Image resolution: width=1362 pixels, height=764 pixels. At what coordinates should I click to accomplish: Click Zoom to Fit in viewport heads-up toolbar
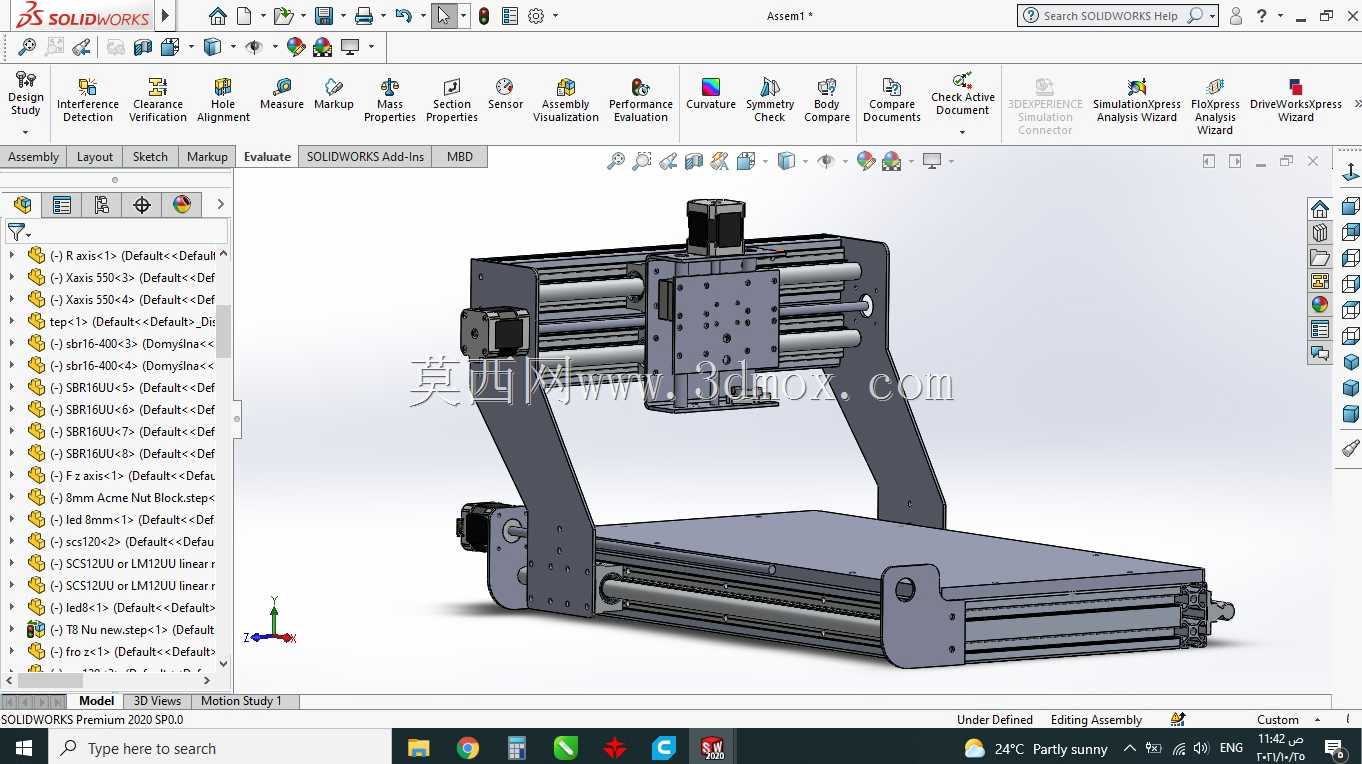(616, 161)
